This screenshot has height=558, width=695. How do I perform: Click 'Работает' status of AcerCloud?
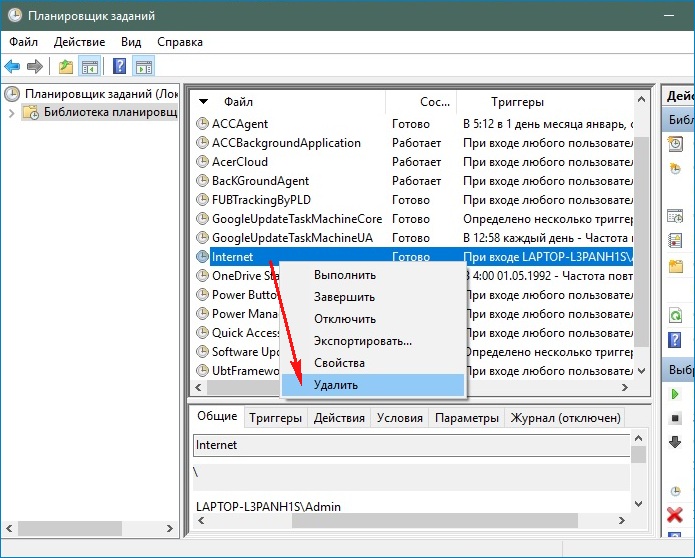click(416, 162)
